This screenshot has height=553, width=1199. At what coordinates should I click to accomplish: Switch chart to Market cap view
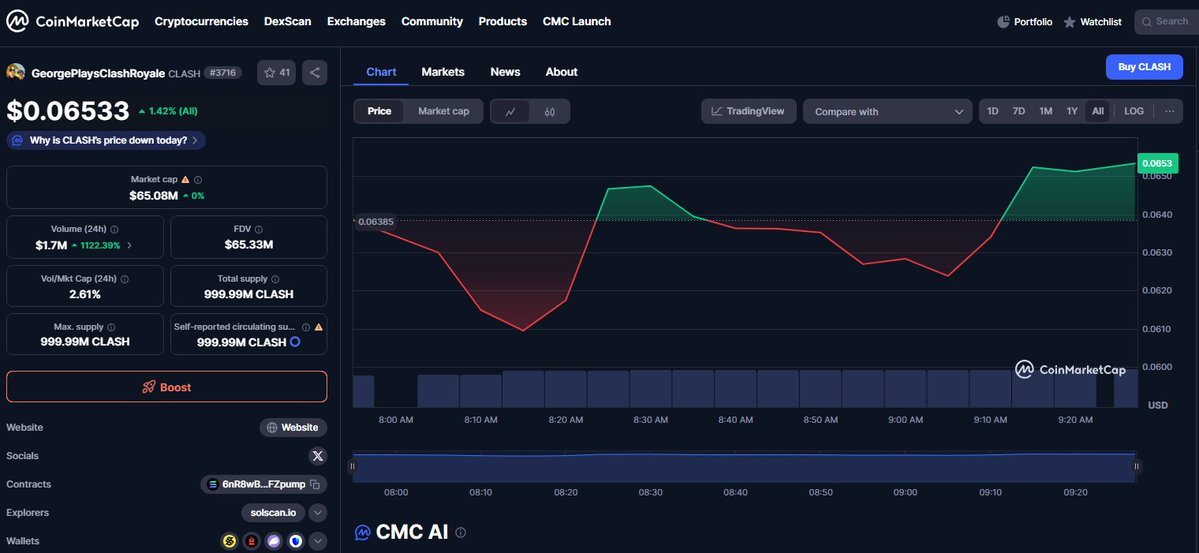(443, 111)
